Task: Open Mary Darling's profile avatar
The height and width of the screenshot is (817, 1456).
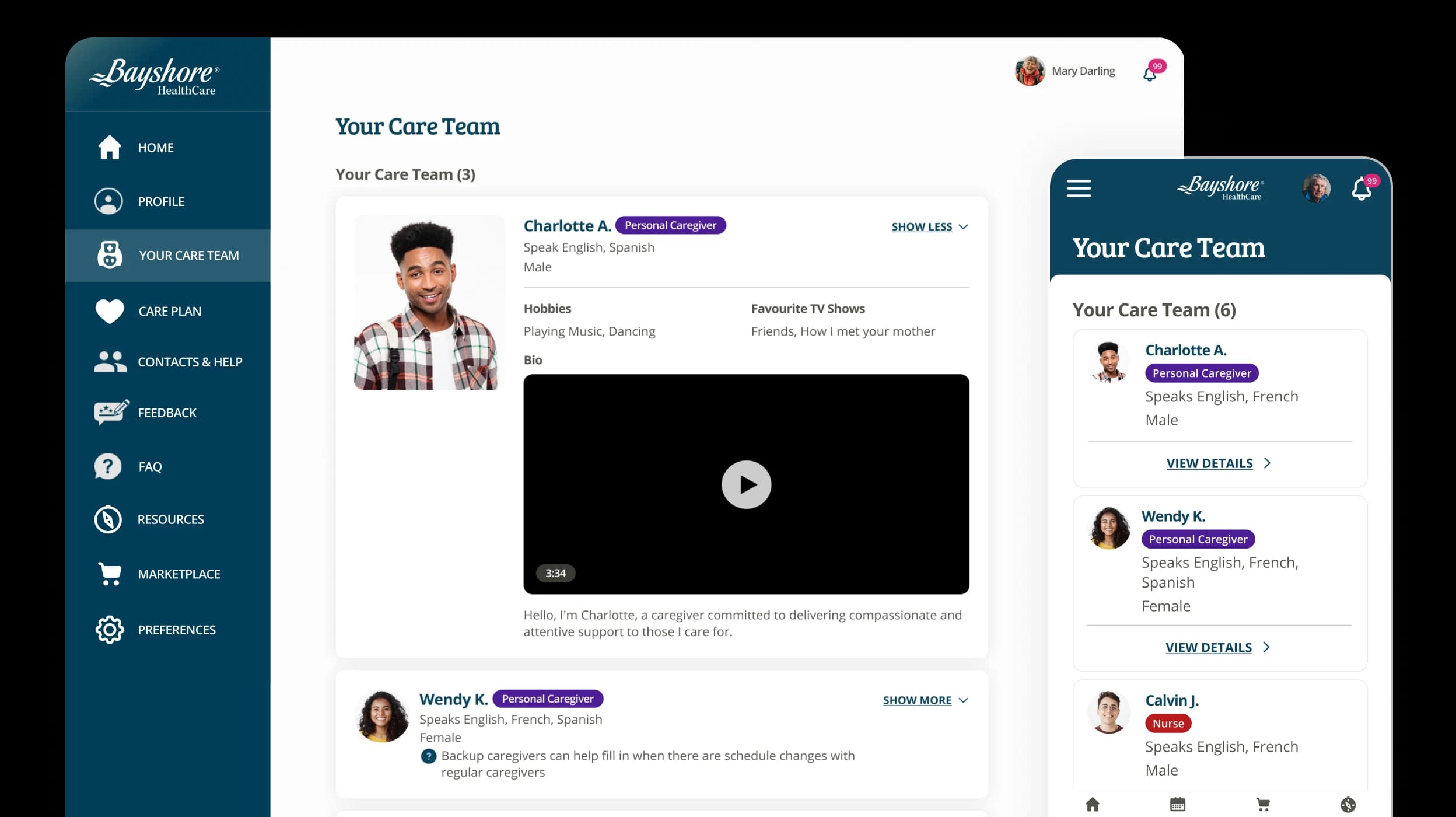Action: [1030, 71]
